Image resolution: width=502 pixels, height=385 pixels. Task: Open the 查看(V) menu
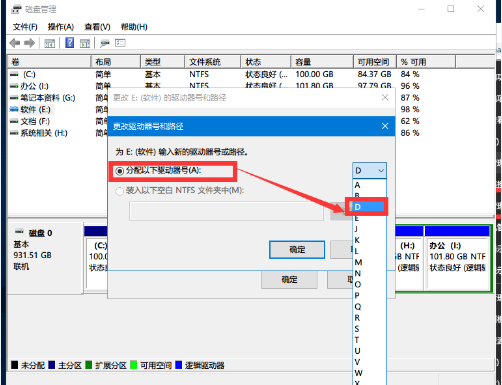tap(97, 27)
